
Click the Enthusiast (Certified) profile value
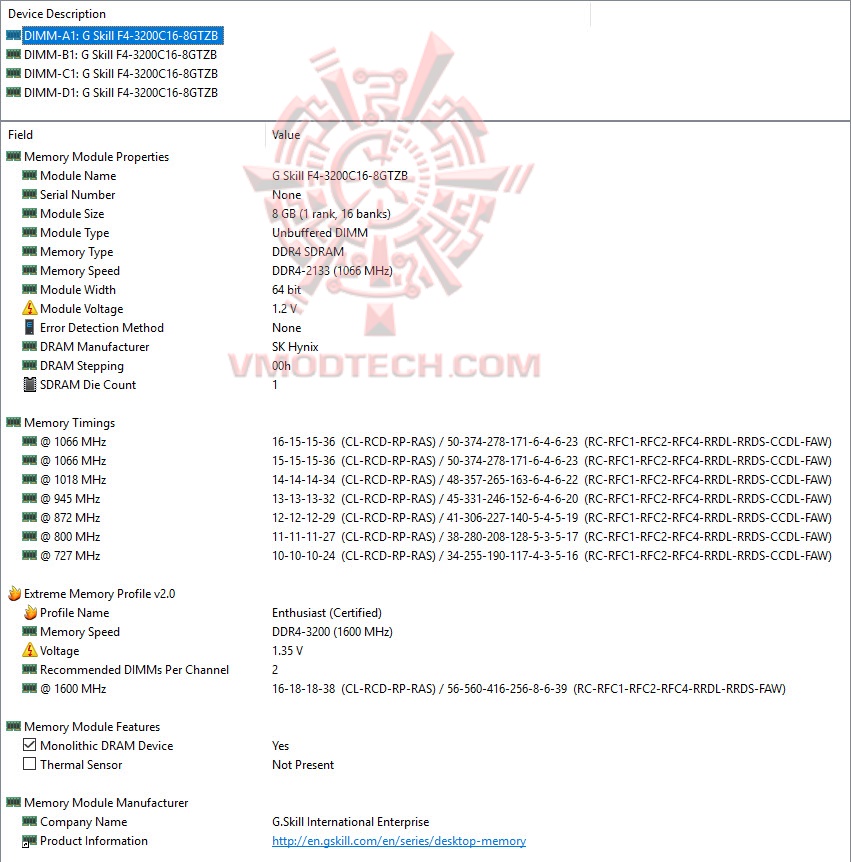click(327, 613)
